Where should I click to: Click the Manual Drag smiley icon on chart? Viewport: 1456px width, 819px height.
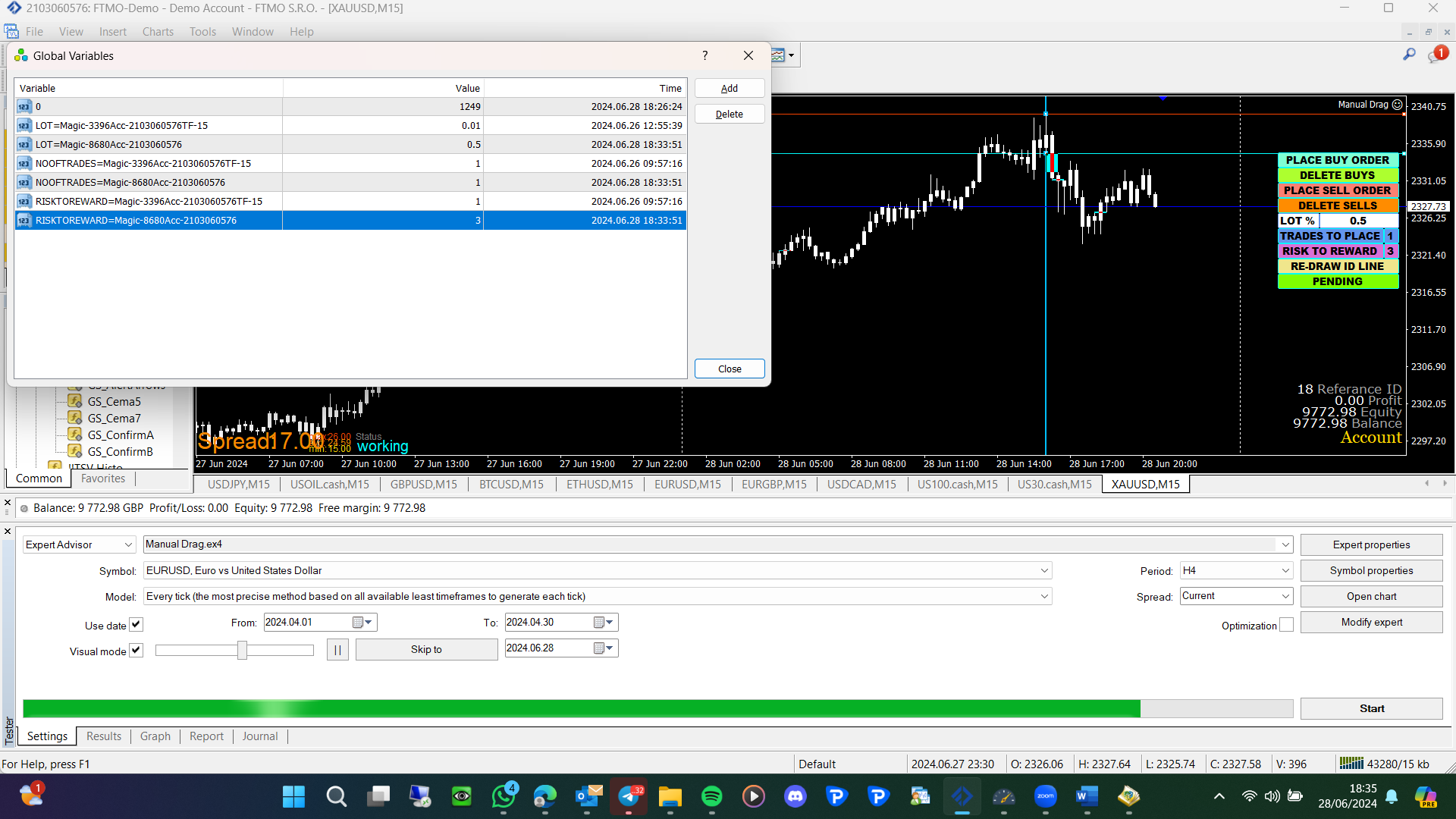1398,105
